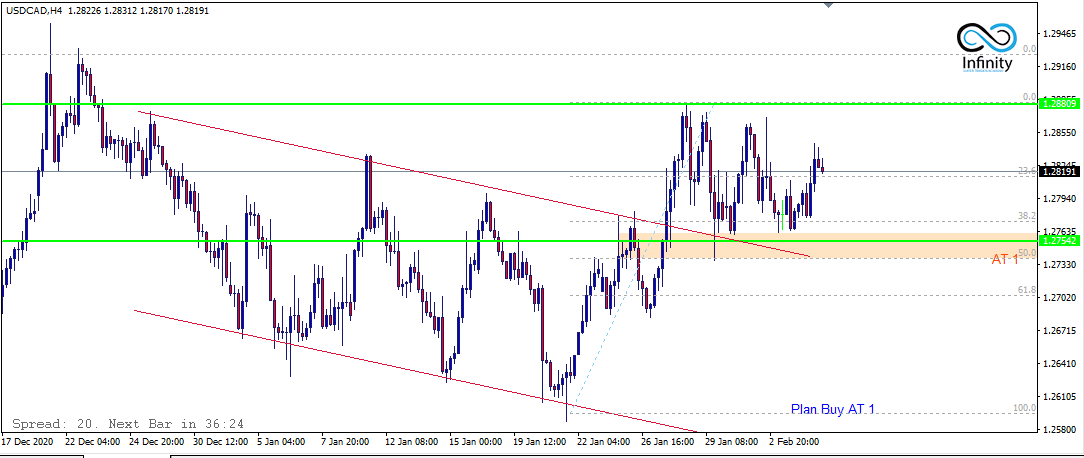Click the current price label 1.28191
Viewport: 1084px width, 458px height.
pos(1059,172)
